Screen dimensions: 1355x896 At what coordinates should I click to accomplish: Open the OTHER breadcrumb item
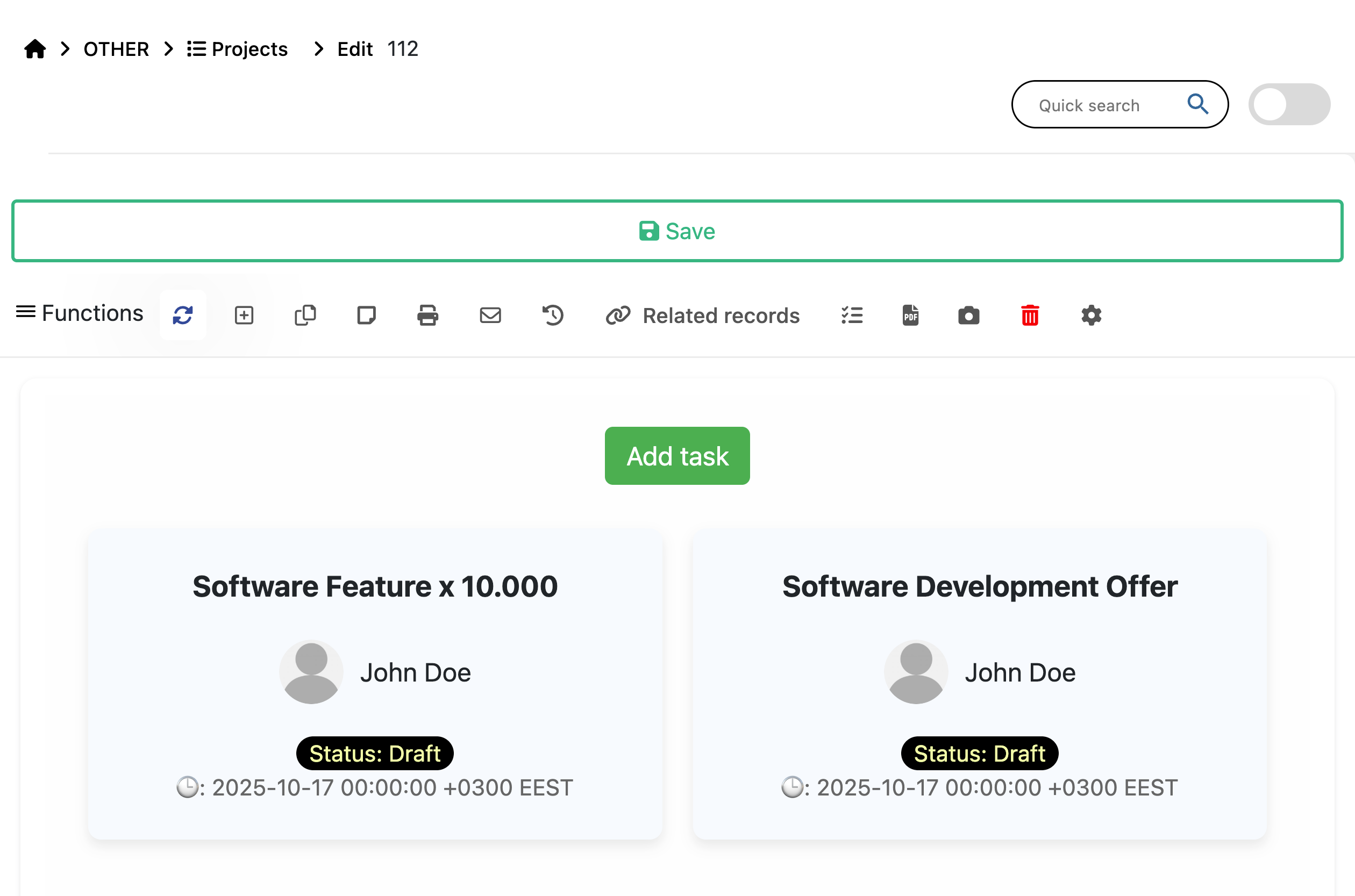[x=116, y=49]
